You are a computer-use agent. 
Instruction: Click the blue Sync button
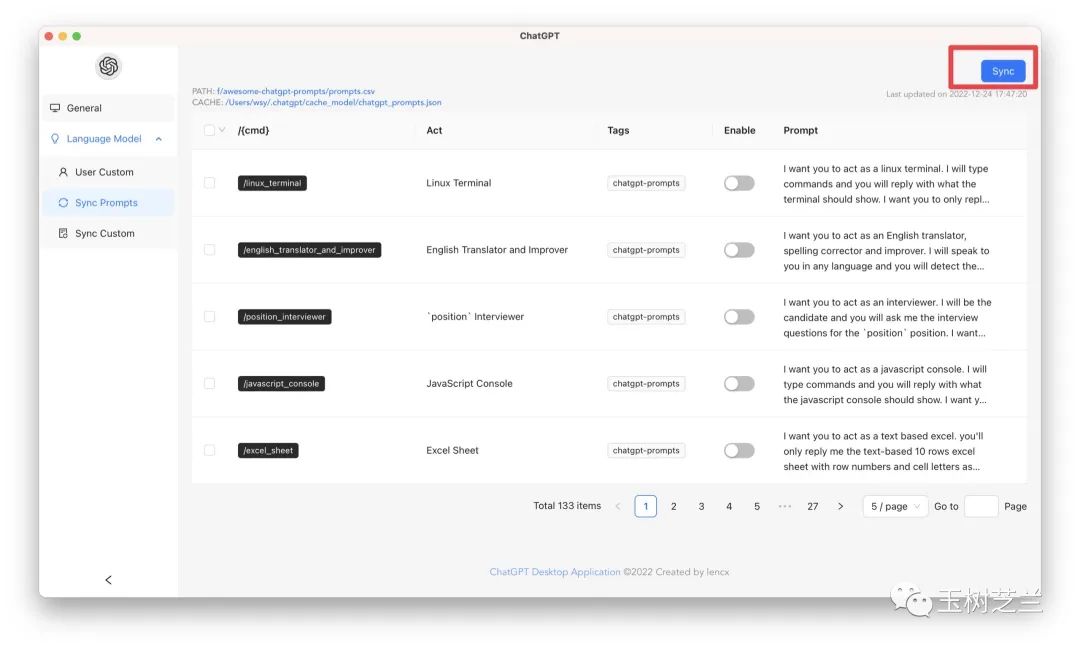pos(1003,71)
